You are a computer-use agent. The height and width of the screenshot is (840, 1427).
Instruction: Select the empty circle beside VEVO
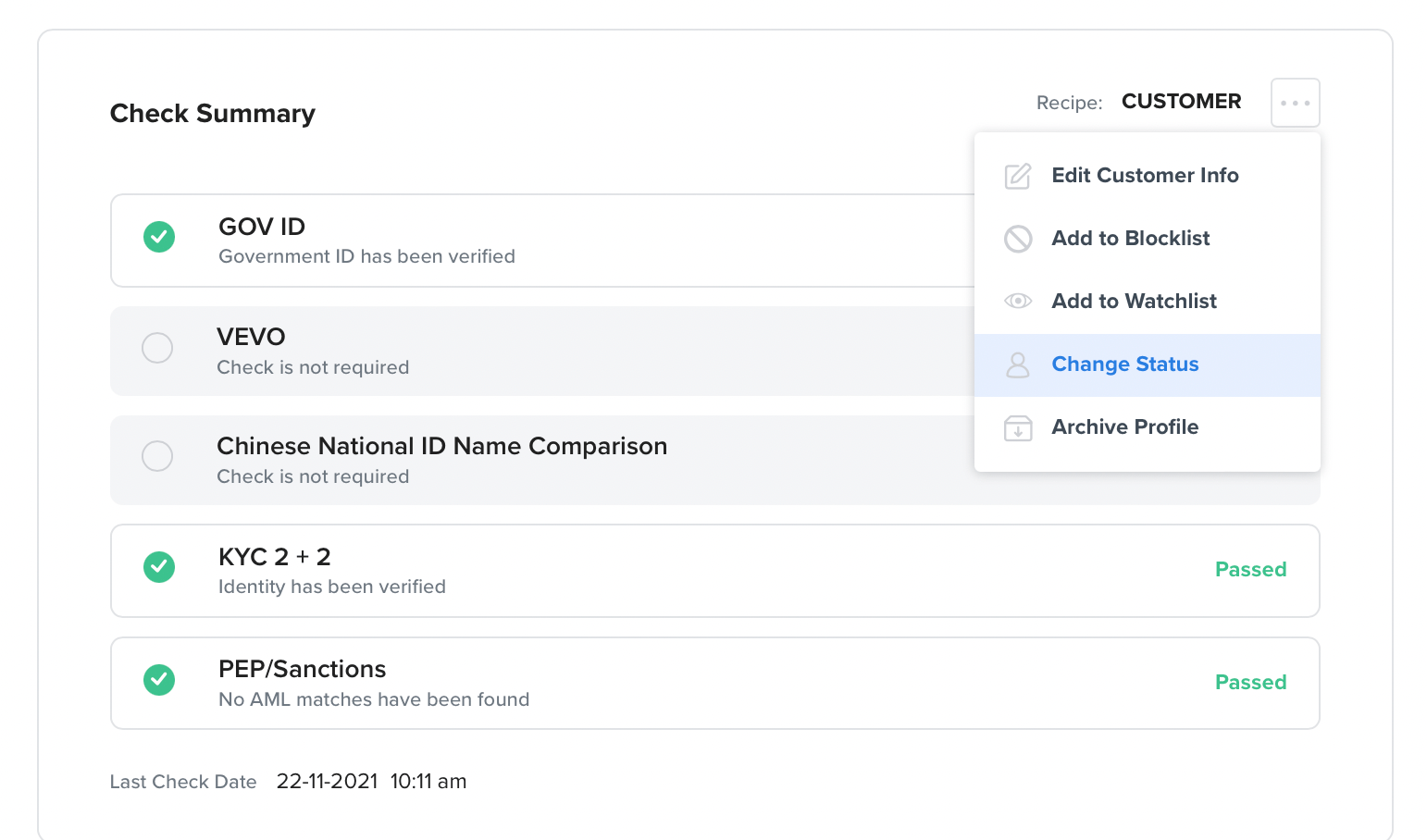pos(157,348)
